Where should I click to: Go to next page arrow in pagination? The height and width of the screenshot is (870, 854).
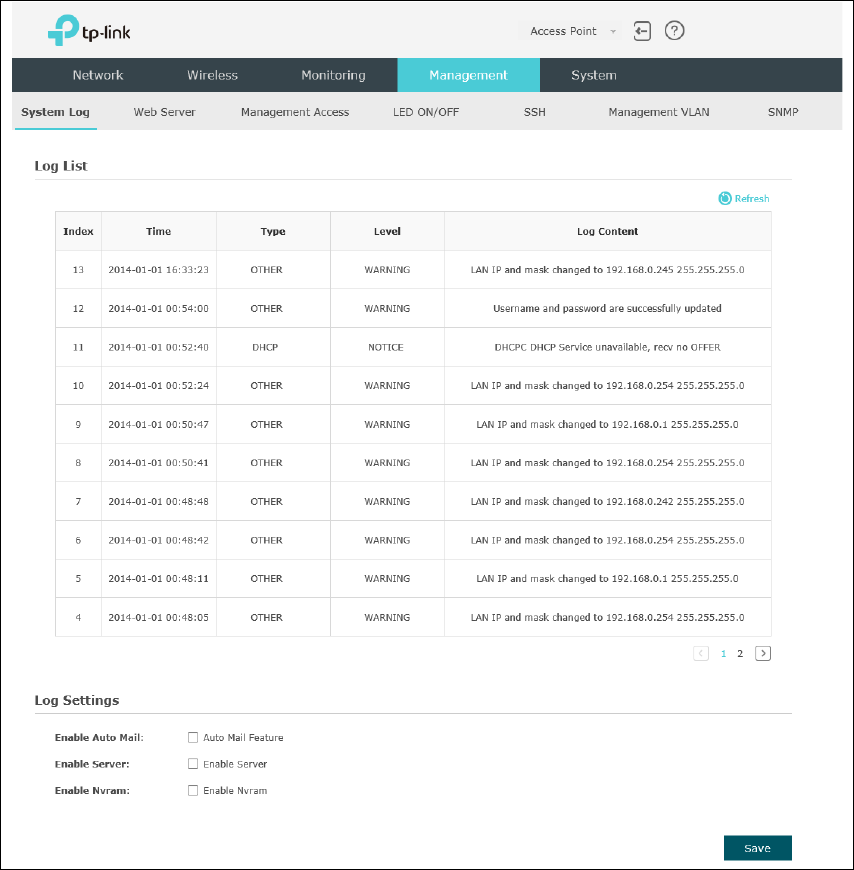[x=763, y=654]
